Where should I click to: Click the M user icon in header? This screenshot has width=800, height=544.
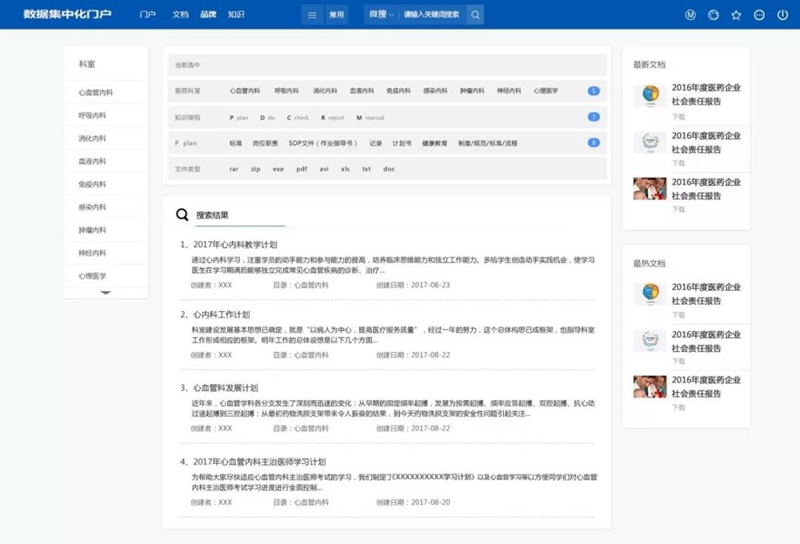(690, 15)
